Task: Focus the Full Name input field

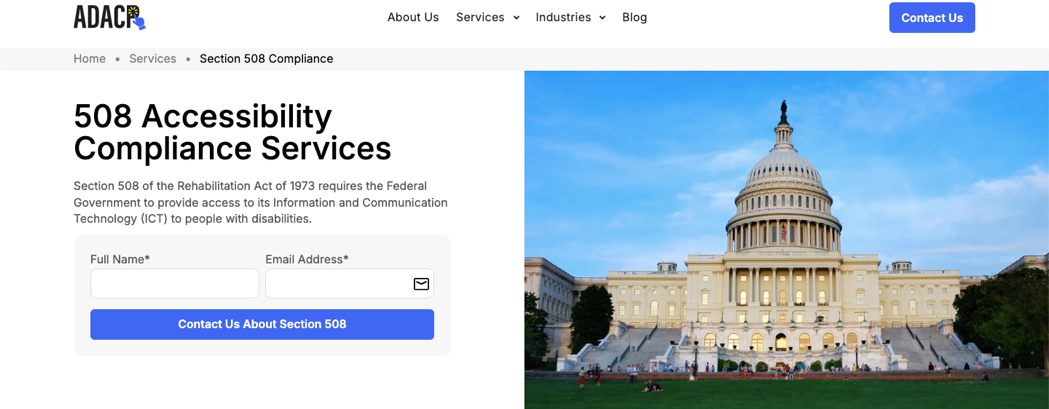Action: (x=175, y=283)
